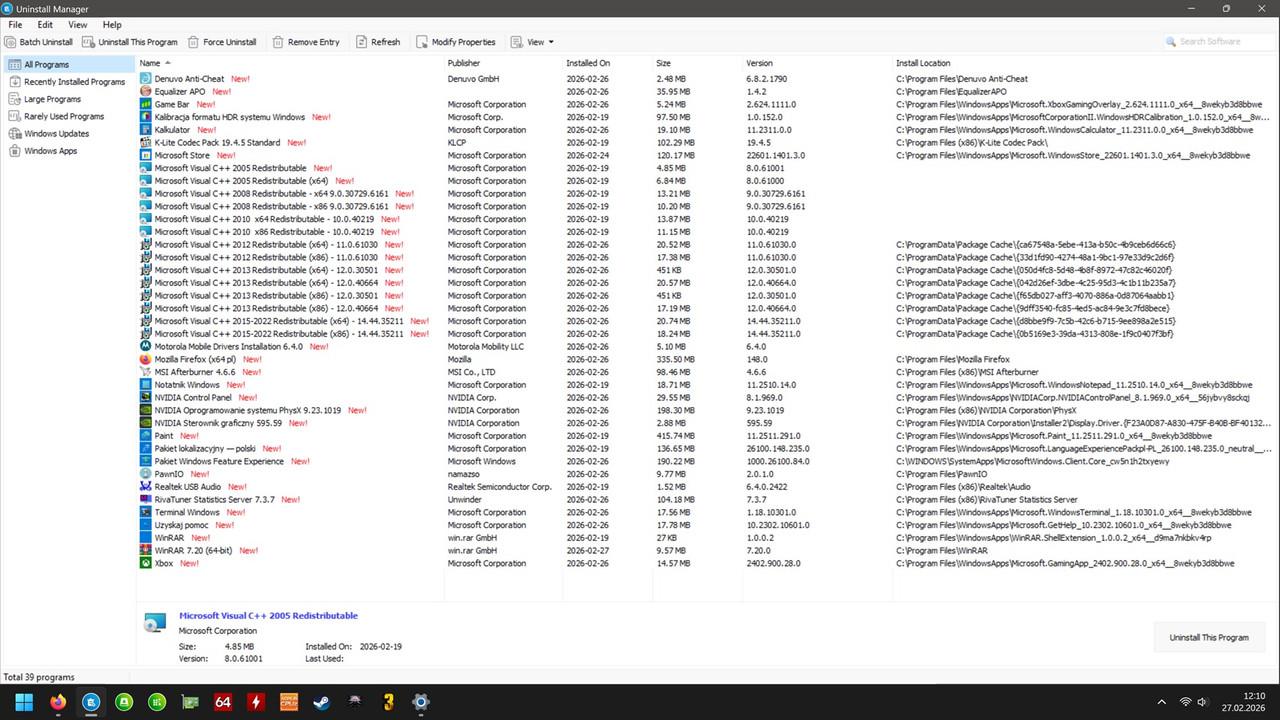Select Windows Apps category
1280x720 pixels.
pyautogui.click(x=68, y=151)
